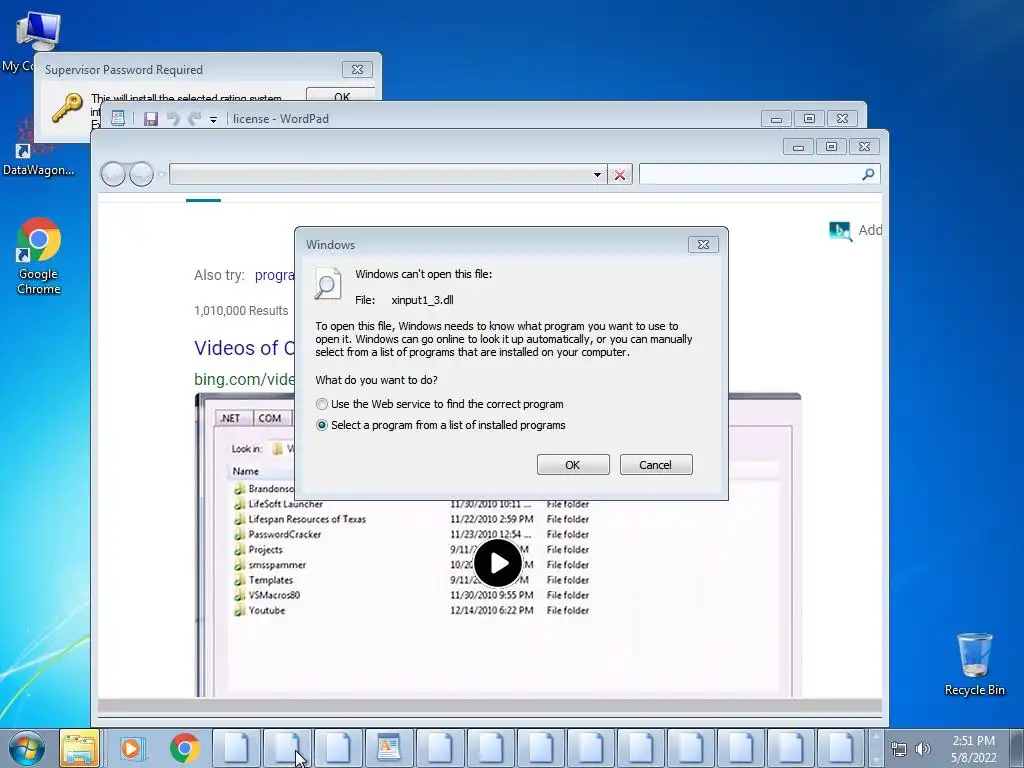Close the Windows dialog with X
The width and height of the screenshot is (1024, 768).
703,244
